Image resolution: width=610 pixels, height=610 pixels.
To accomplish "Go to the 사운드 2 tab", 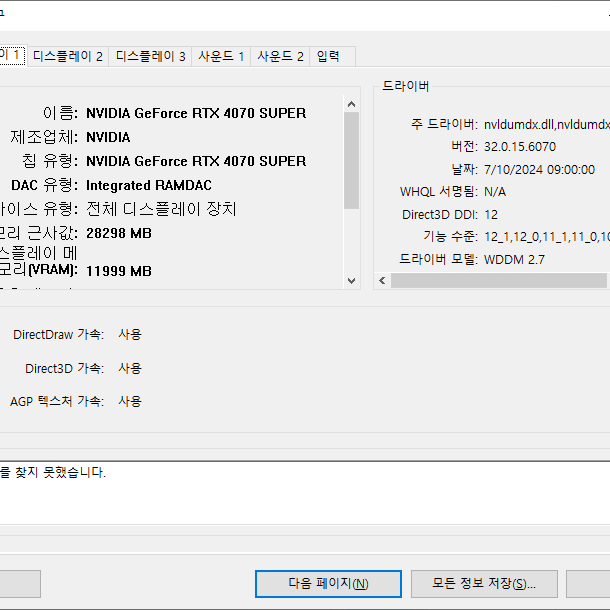I will tap(280, 56).
